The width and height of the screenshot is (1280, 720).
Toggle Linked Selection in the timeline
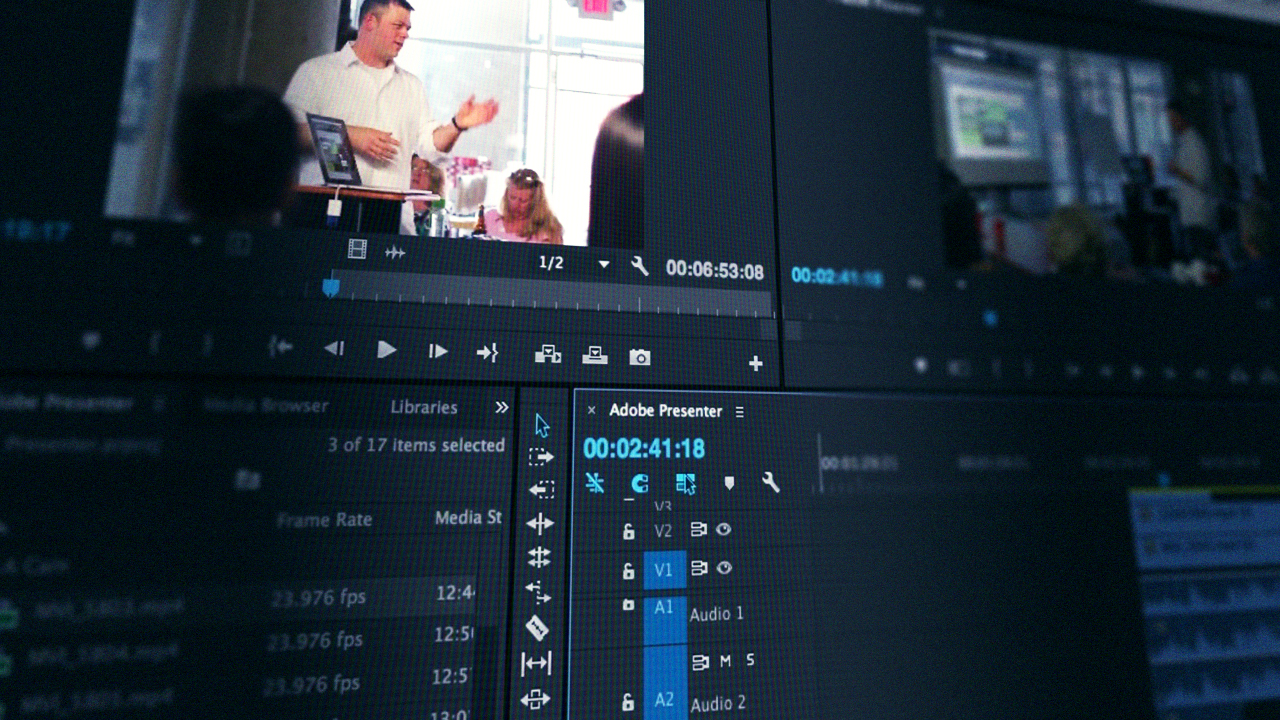[x=594, y=483]
